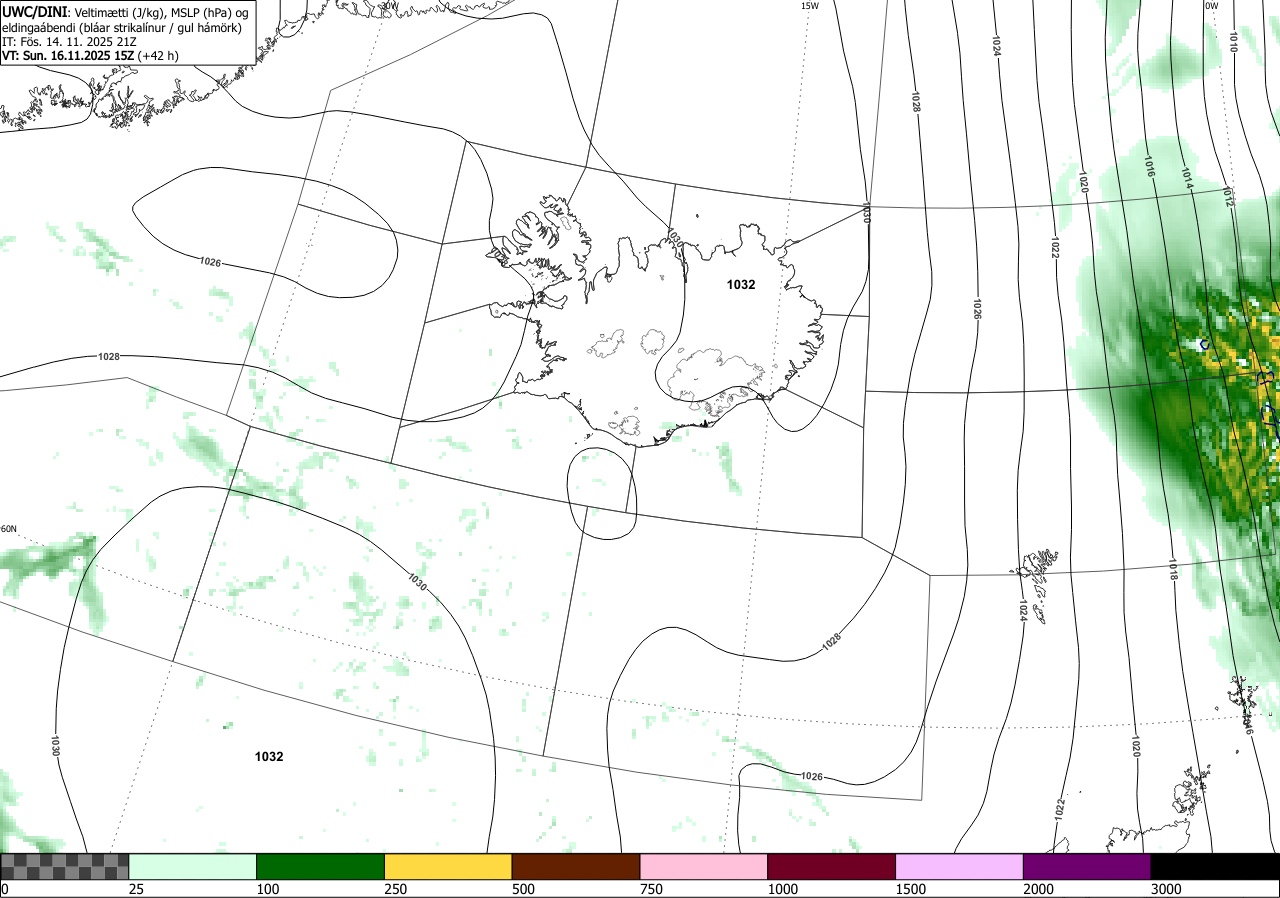Click the gray checkered 0–25 legend swatch
Screen dimensions: 1280x898
coord(65,866)
